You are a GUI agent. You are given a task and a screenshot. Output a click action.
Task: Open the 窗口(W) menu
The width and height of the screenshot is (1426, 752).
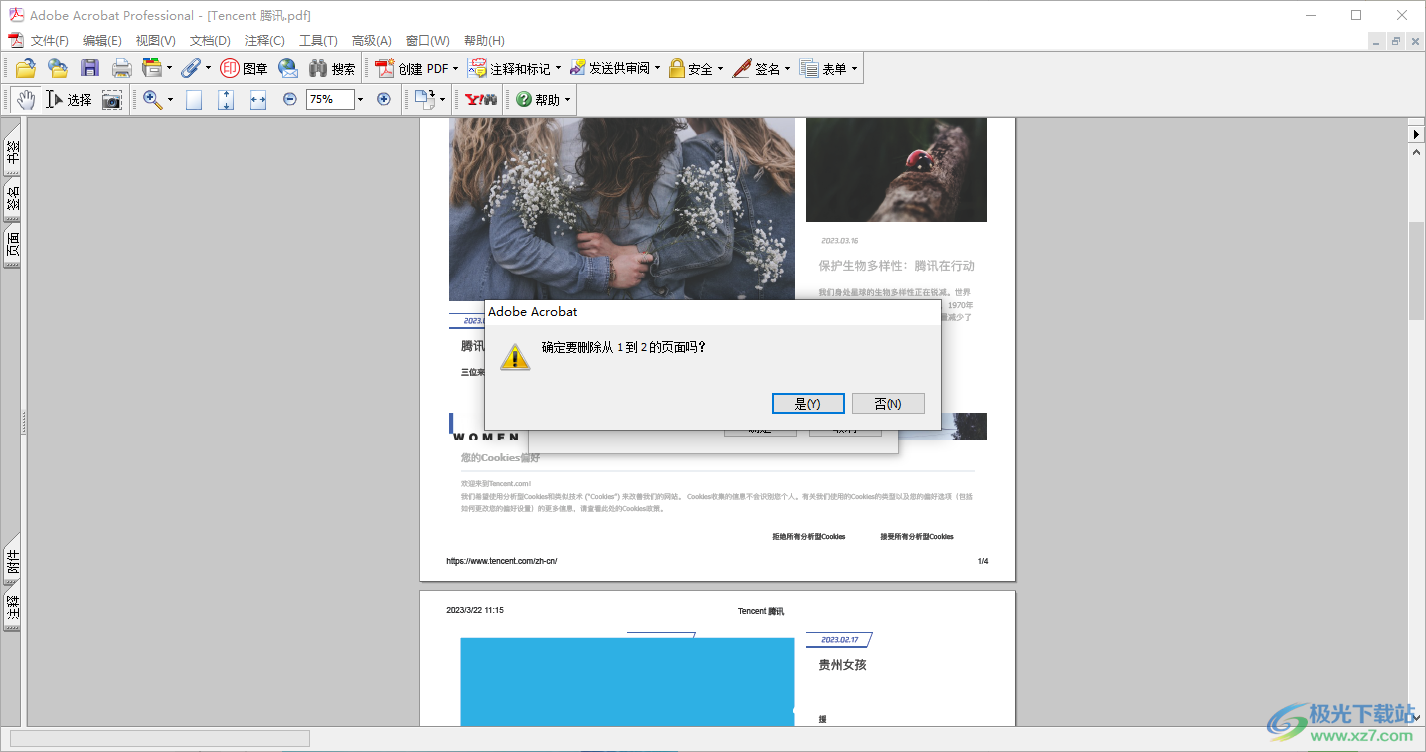[x=427, y=40]
